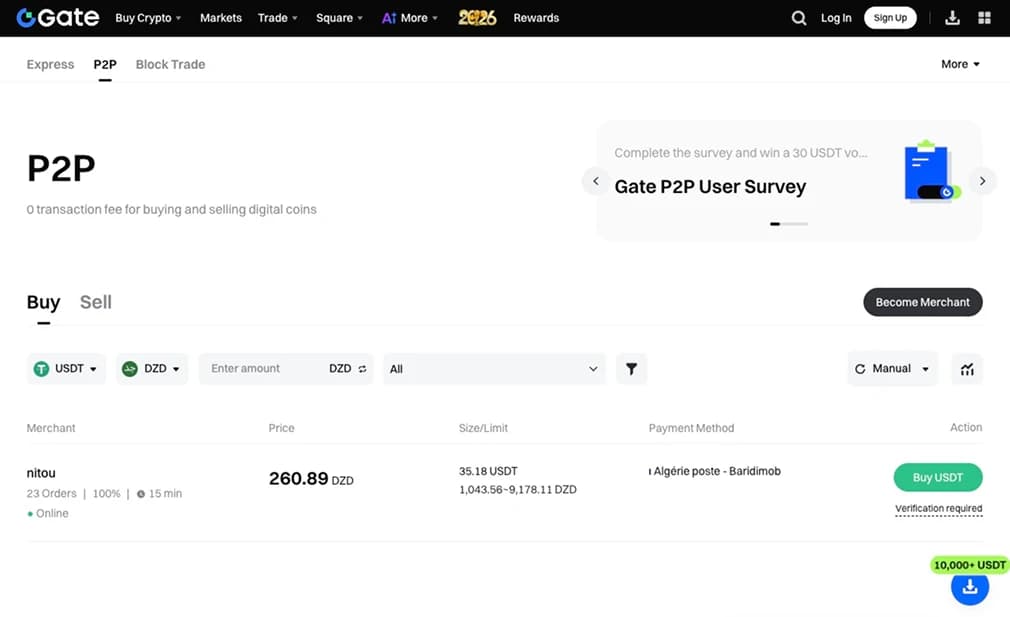Image resolution: width=1010 pixels, height=617 pixels.
Task: Click Become Merchant button
Action: 922,302
